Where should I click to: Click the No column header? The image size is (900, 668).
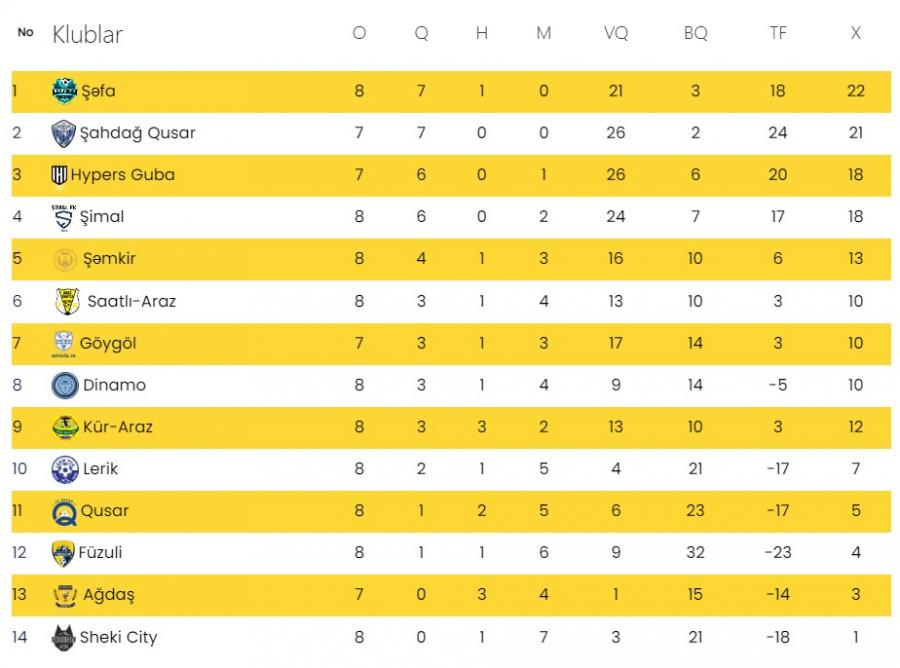(x=25, y=32)
